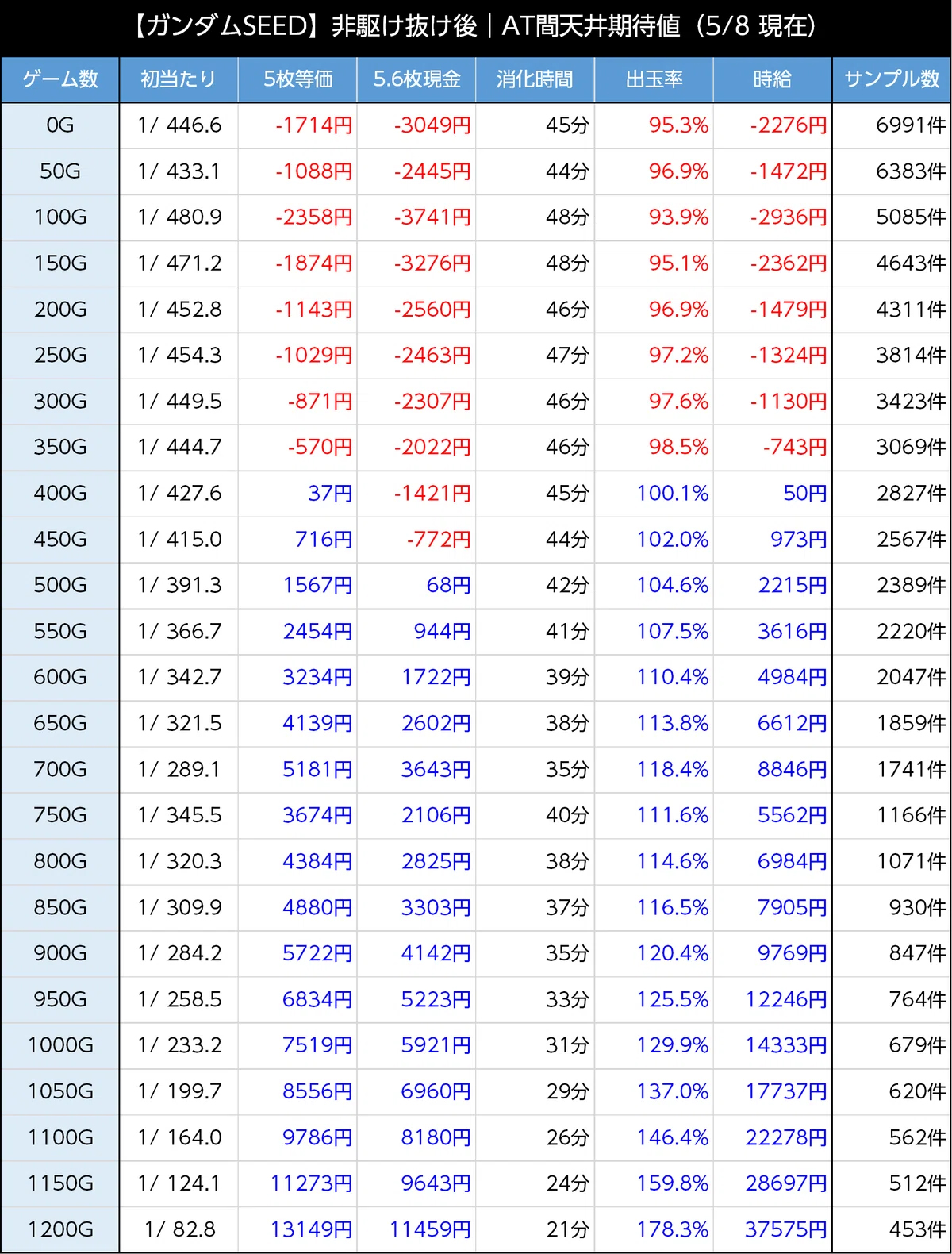The image size is (952, 1254).
Task: Select the 750G row label
Action: coord(60,816)
